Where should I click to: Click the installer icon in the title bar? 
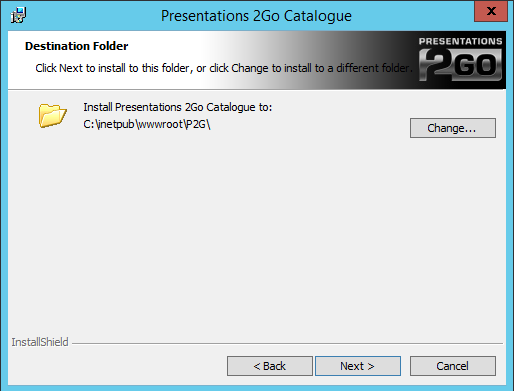tap(18, 15)
